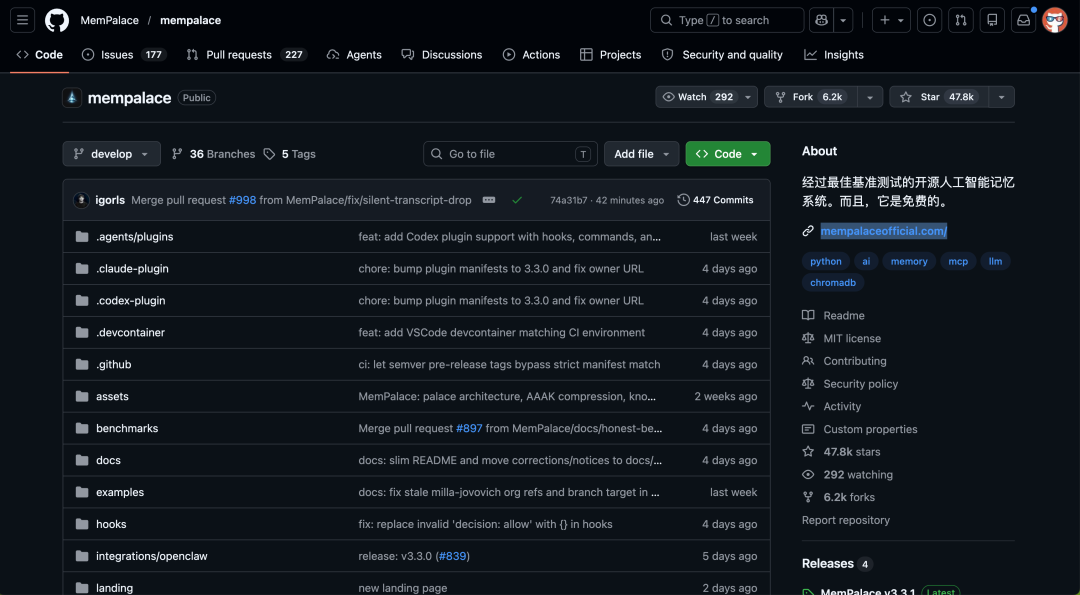
Task: Open the .devcontainer folder
Action: click(130, 332)
